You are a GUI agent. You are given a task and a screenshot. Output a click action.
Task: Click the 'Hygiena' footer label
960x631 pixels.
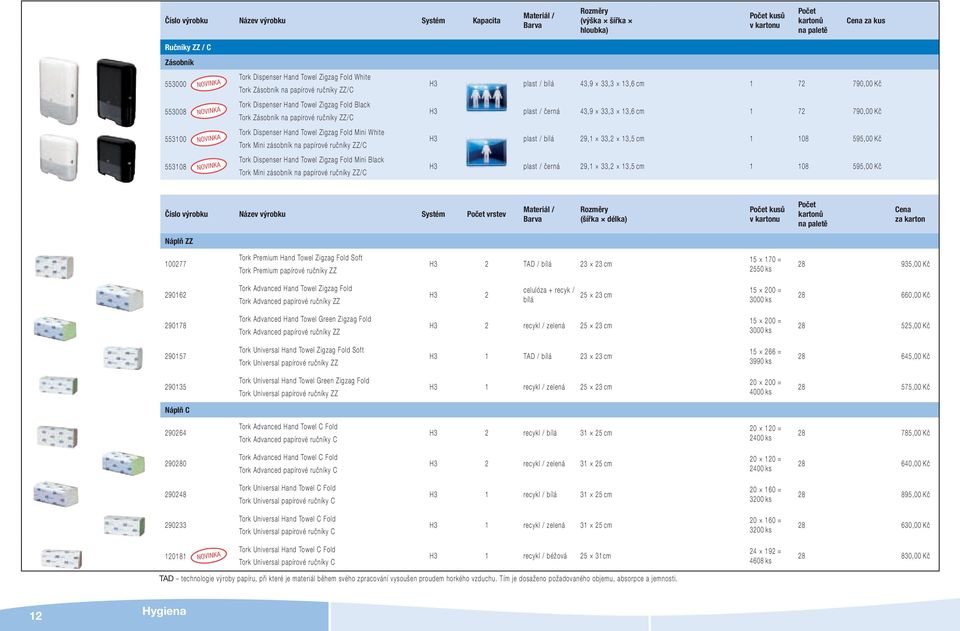click(164, 611)
